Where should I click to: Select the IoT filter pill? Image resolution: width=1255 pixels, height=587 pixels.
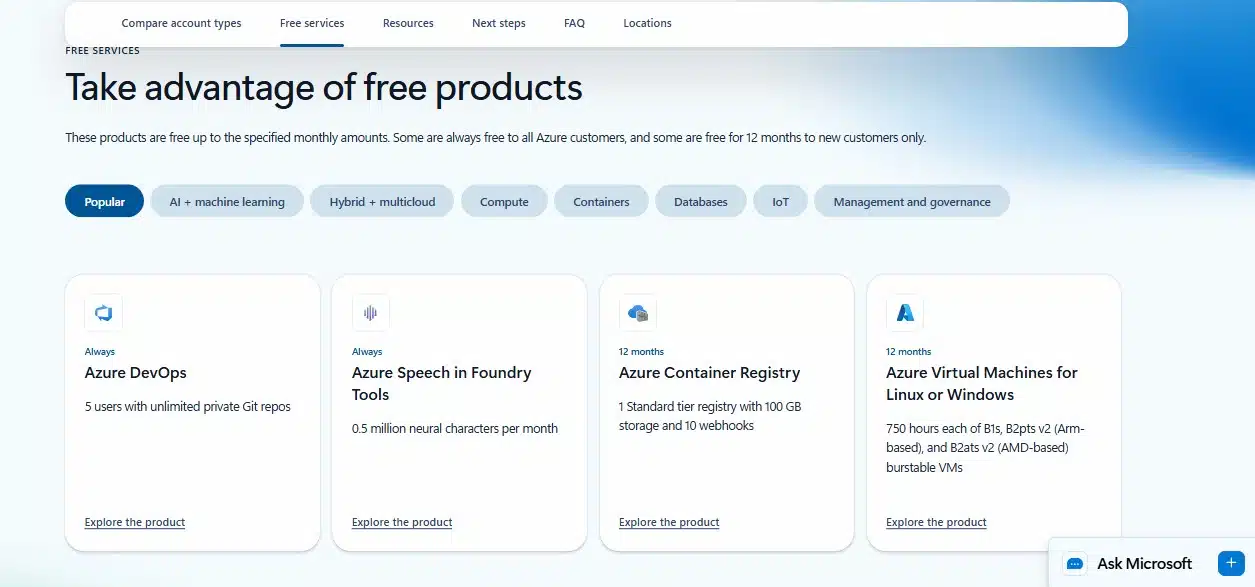coord(781,201)
